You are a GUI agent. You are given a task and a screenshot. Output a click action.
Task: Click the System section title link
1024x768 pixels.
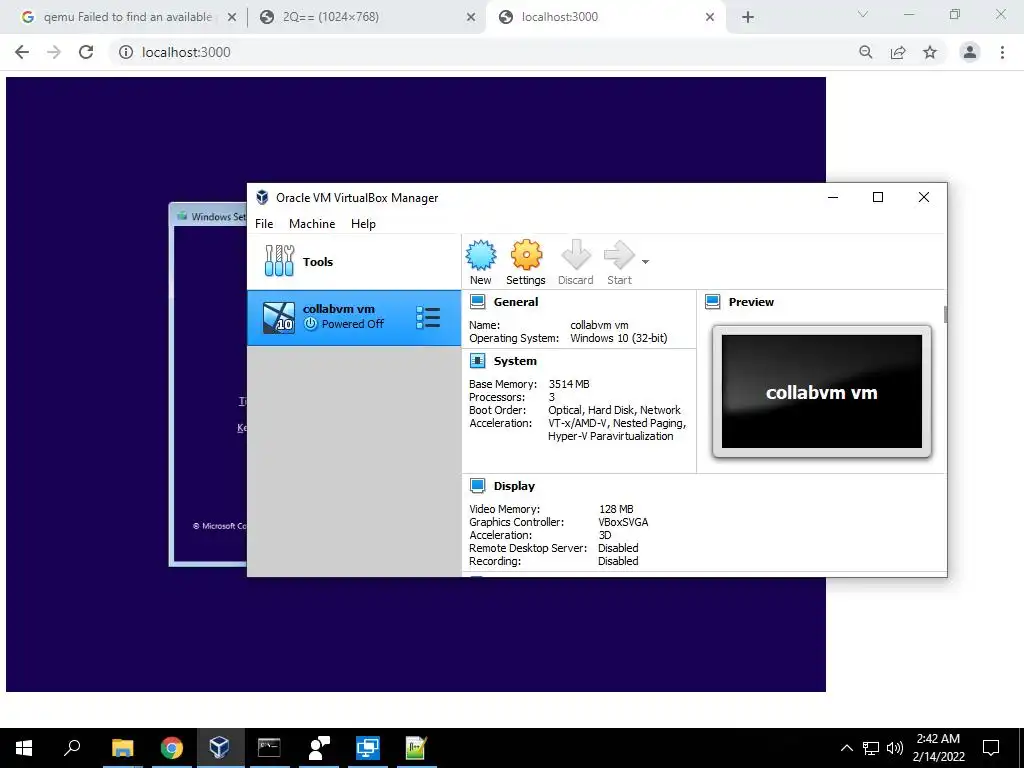coord(515,360)
